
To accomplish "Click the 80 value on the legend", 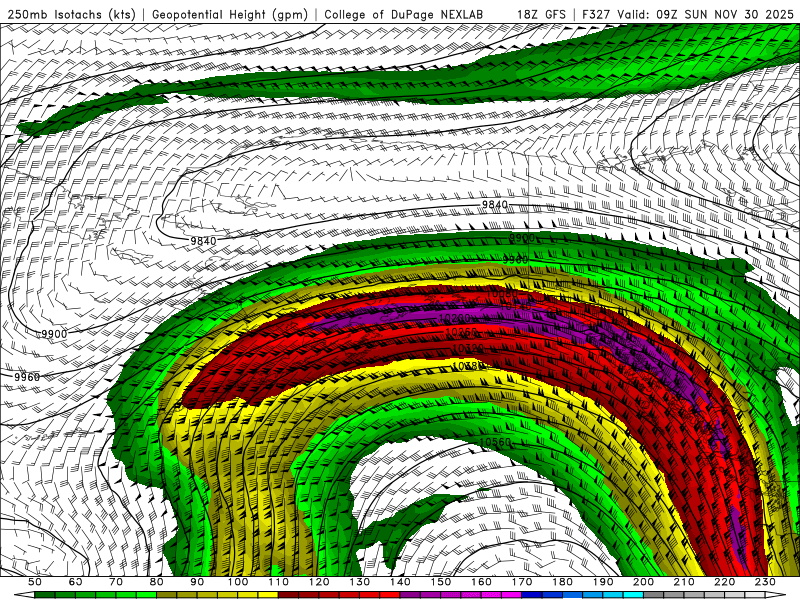I will 156,582.
